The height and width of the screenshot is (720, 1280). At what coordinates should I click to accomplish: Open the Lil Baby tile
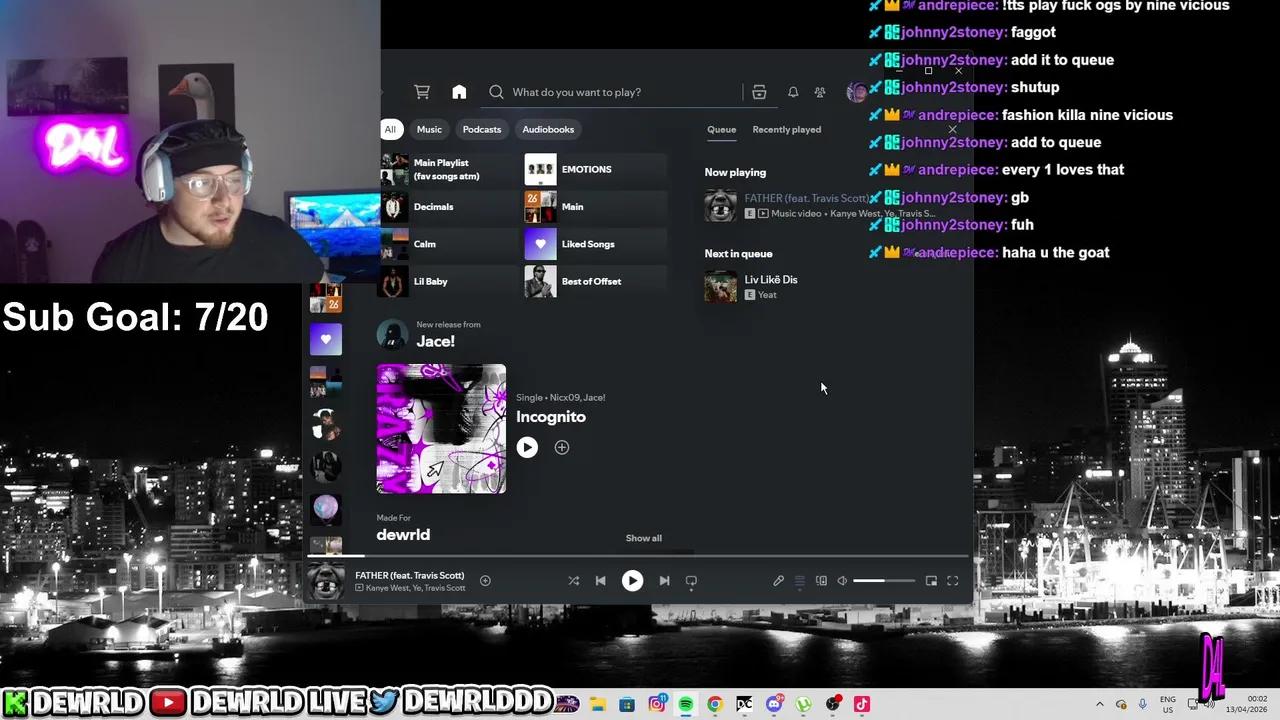(449, 282)
